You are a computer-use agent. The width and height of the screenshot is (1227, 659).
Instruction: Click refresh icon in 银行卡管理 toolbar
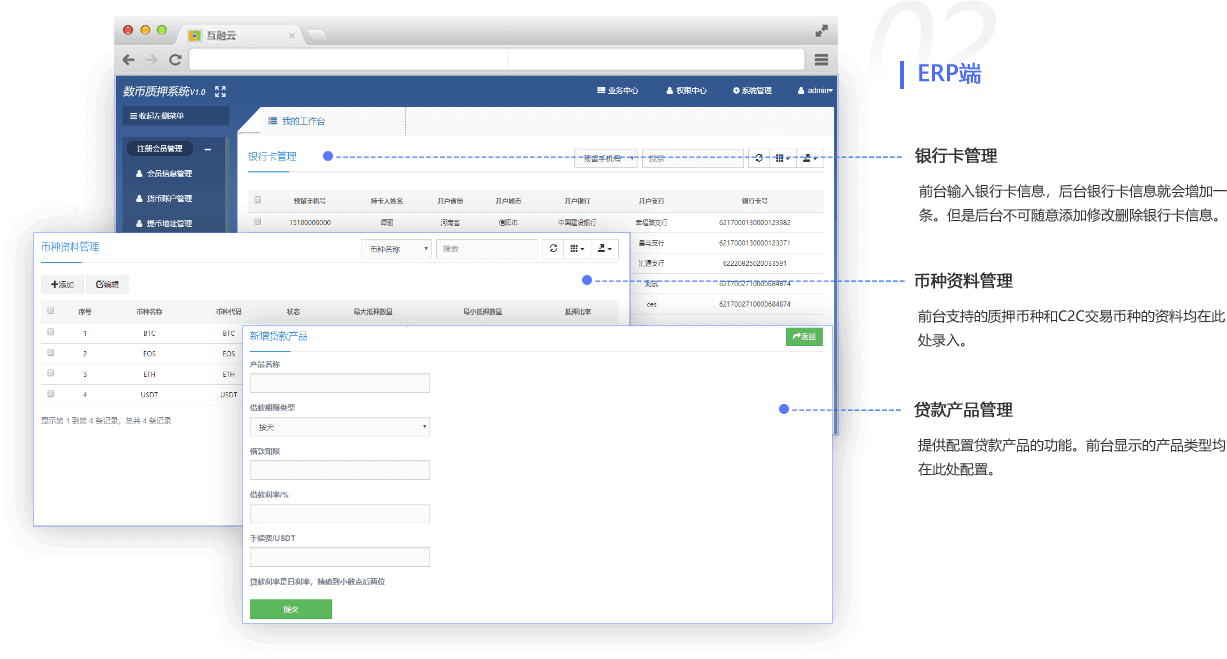(759, 158)
